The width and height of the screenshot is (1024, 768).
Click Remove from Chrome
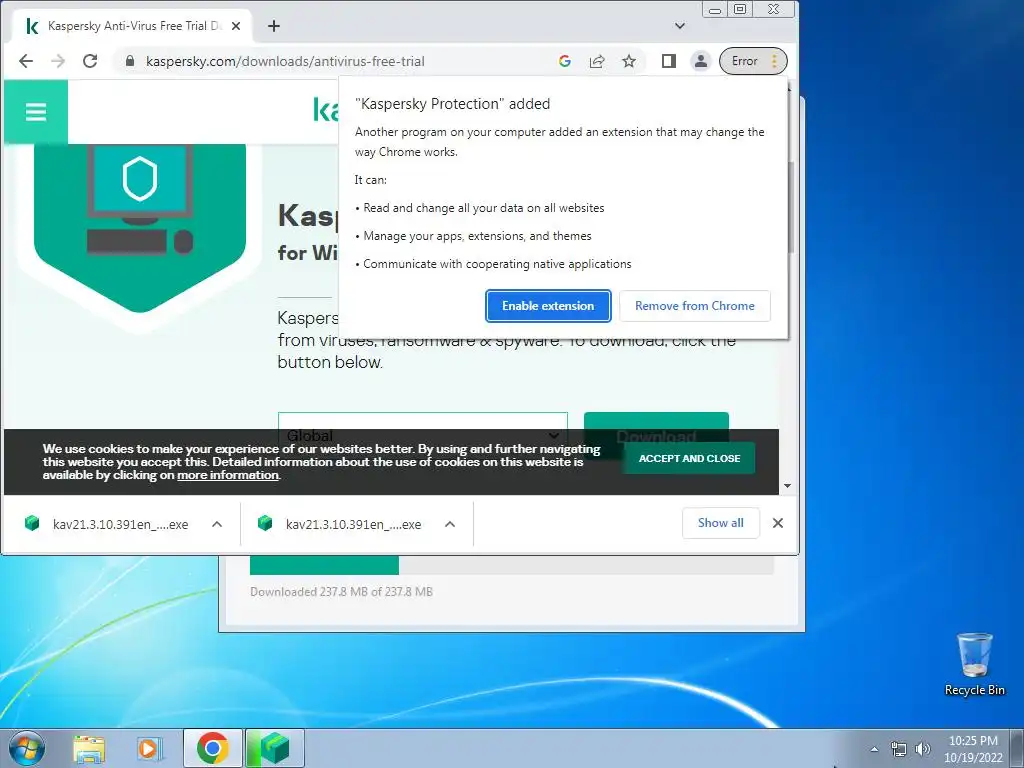click(x=694, y=306)
